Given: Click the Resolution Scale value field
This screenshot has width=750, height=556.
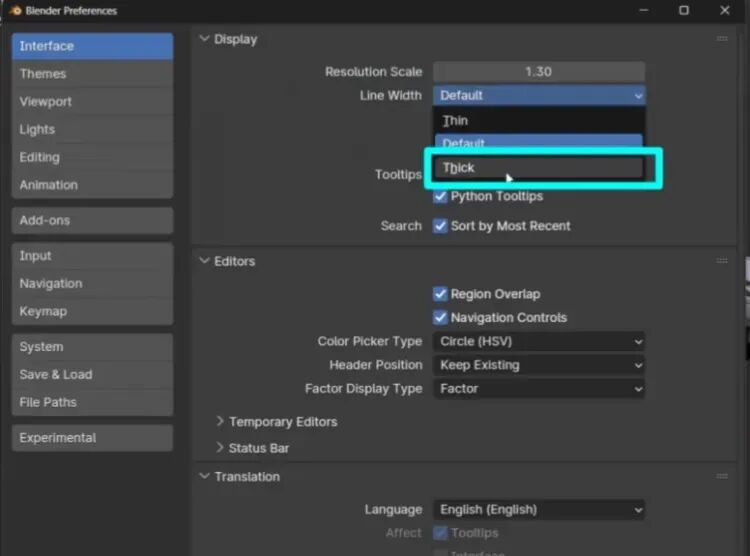Looking at the screenshot, I should [x=539, y=72].
